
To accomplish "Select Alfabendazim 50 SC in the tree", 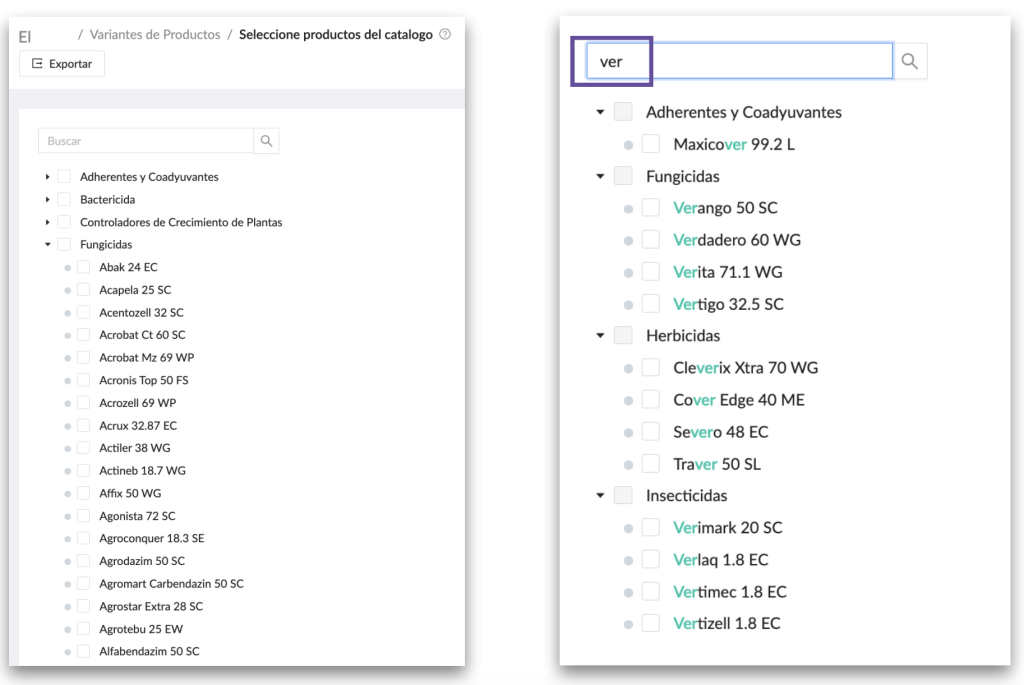I will pos(150,652).
